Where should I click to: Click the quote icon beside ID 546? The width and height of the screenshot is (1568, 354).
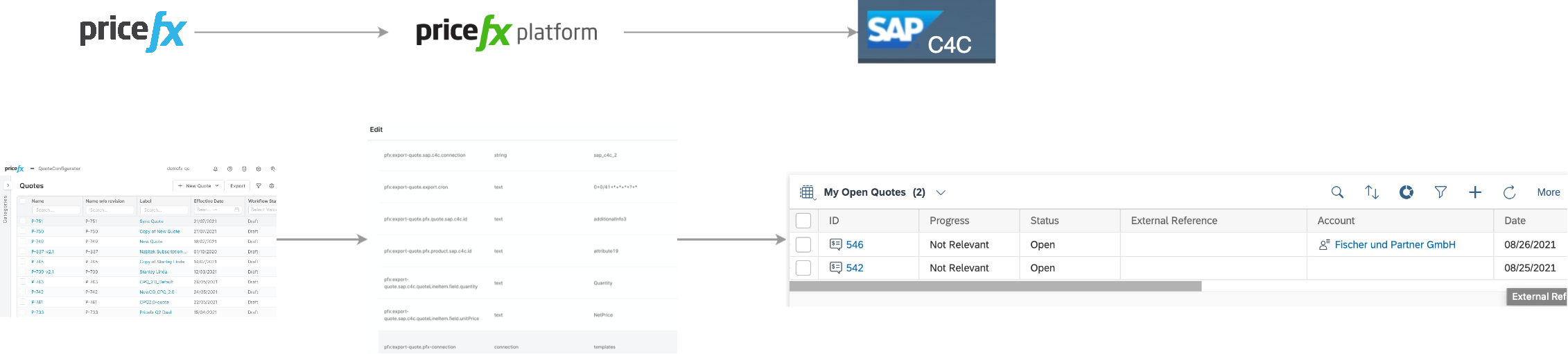tap(836, 244)
